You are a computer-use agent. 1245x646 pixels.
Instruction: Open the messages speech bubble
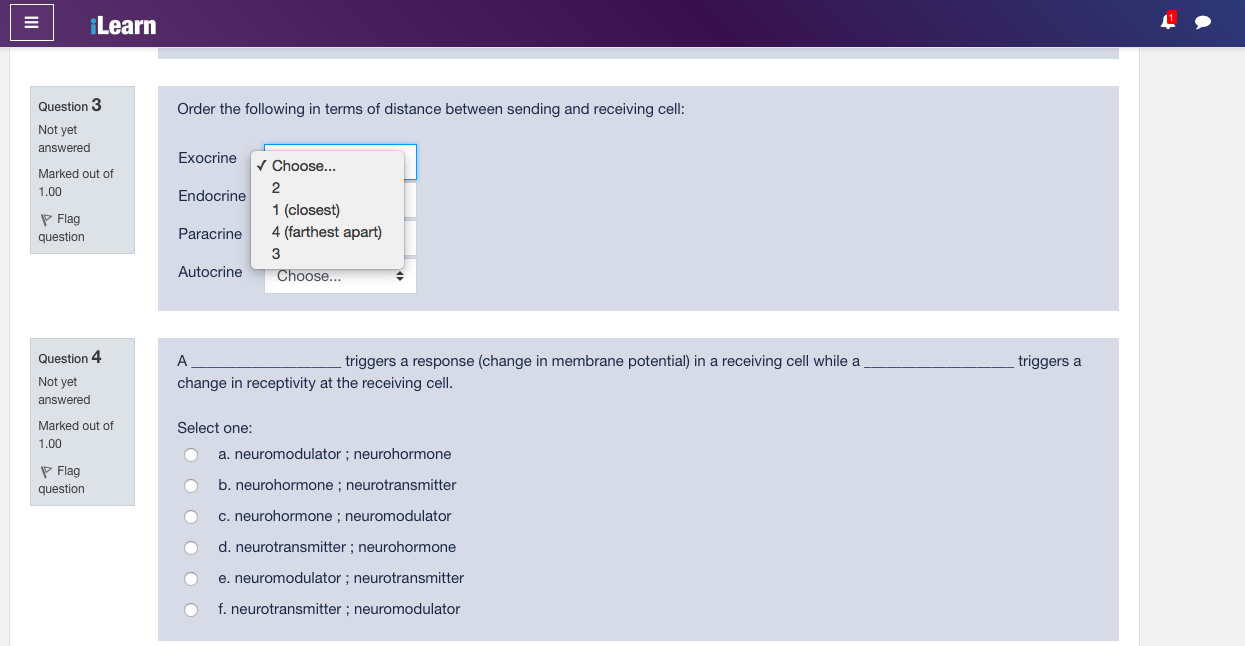coord(1203,22)
